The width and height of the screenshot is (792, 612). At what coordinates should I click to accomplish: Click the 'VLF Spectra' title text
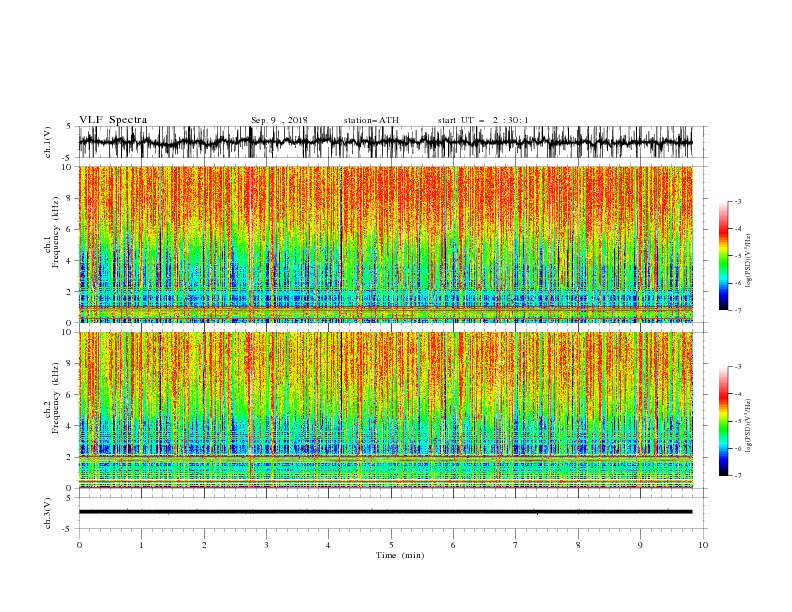pos(113,120)
